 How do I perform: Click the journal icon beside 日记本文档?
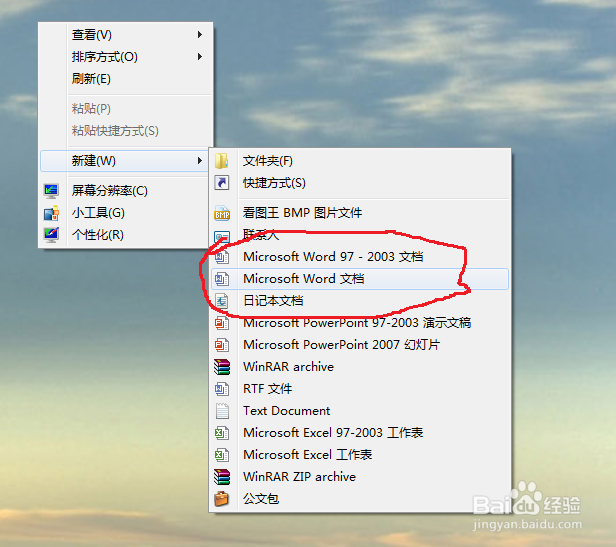[222, 301]
